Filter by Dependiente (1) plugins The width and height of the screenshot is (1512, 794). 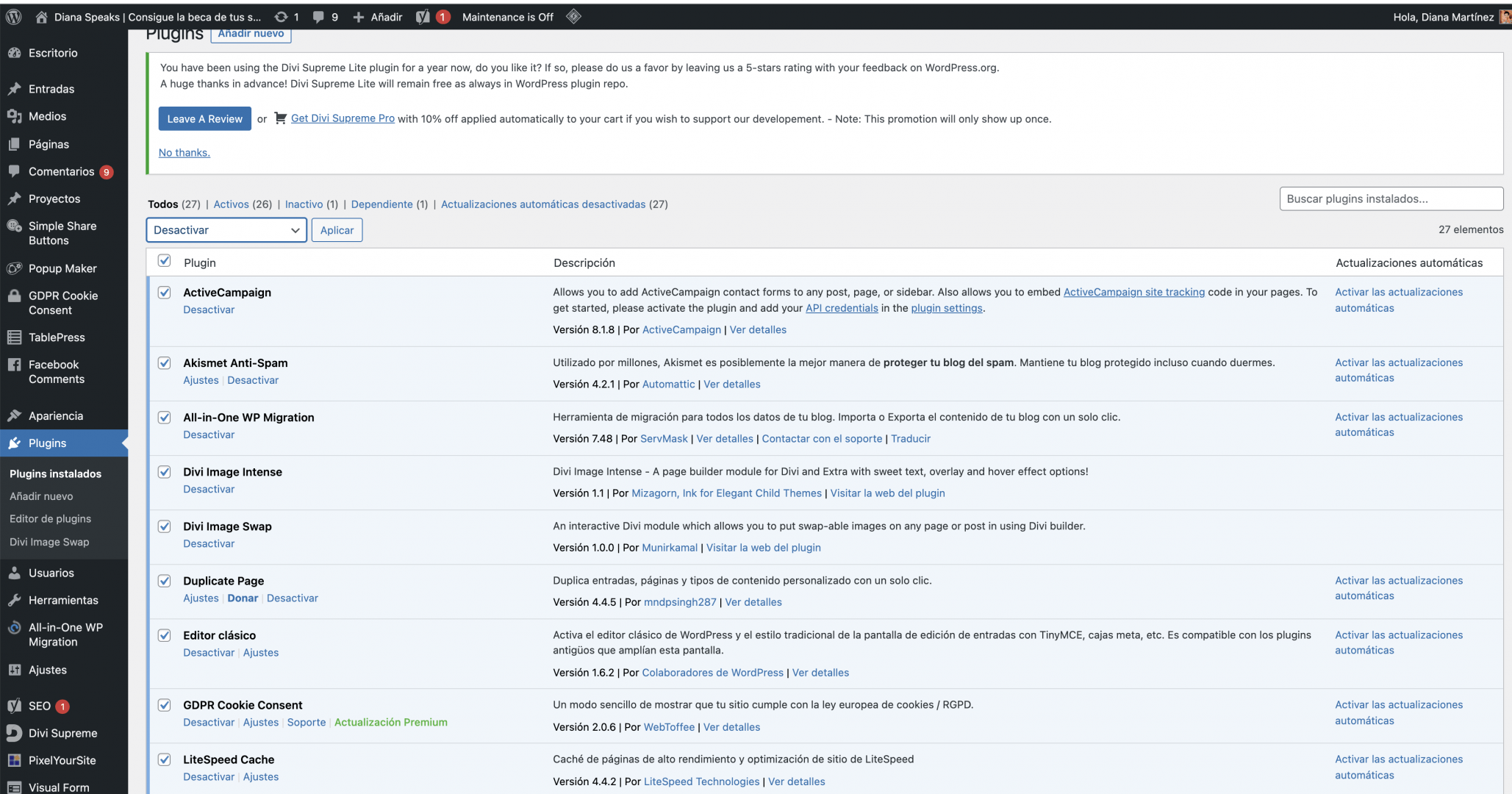(390, 204)
